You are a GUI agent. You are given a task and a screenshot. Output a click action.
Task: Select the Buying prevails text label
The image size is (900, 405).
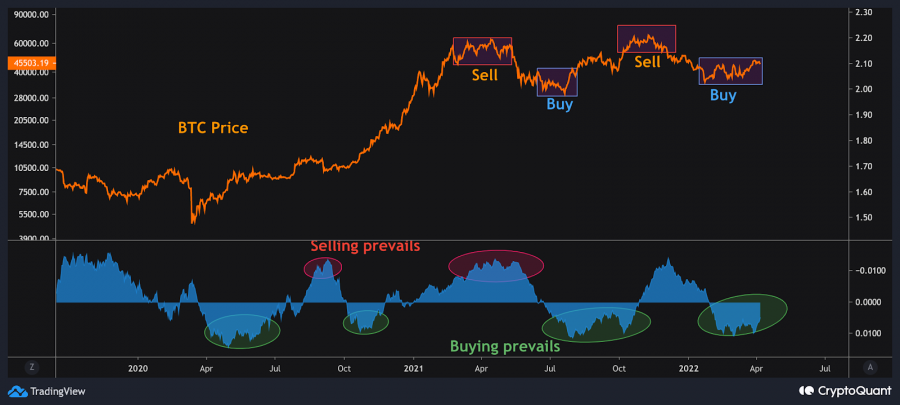[505, 346]
